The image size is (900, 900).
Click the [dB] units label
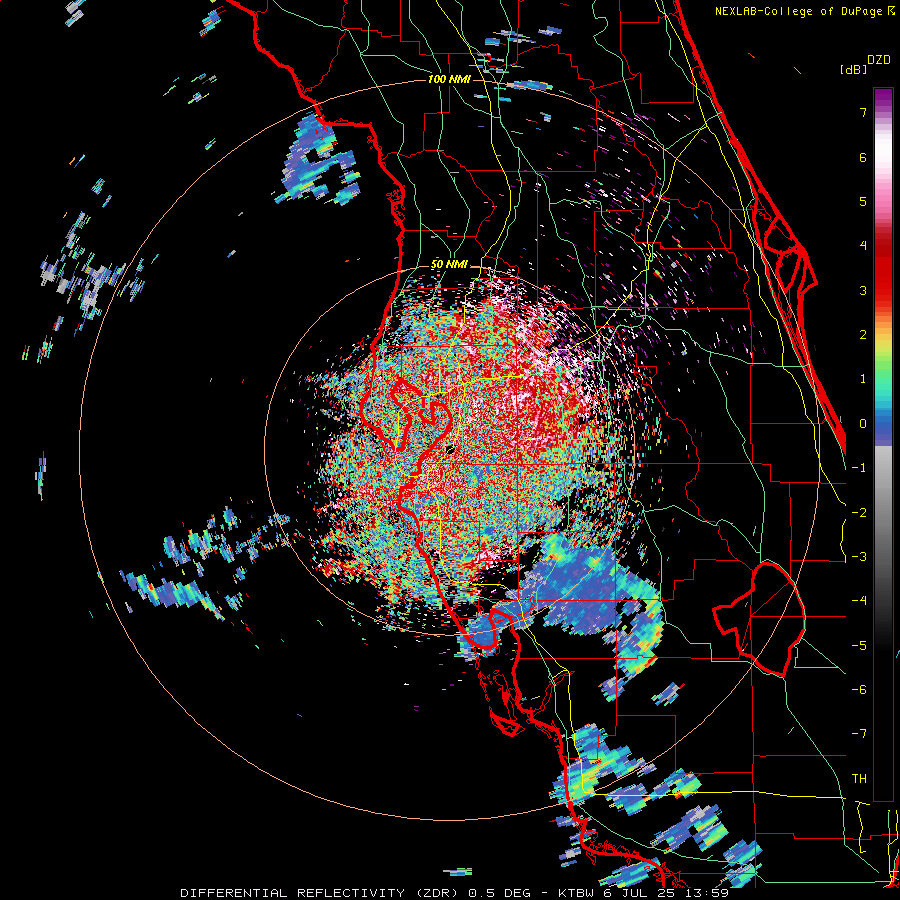point(852,69)
